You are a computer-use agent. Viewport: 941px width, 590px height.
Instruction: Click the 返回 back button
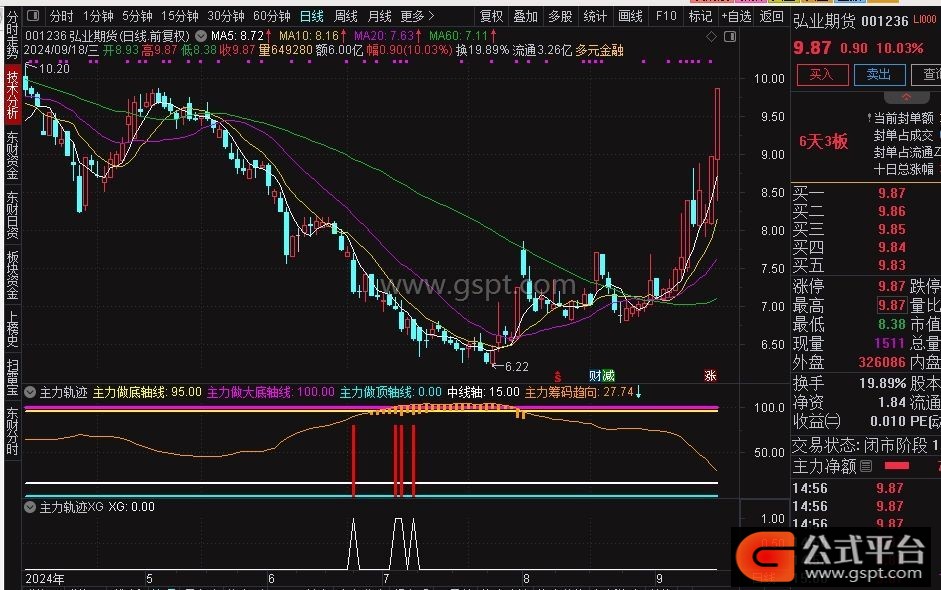[x=771, y=16]
